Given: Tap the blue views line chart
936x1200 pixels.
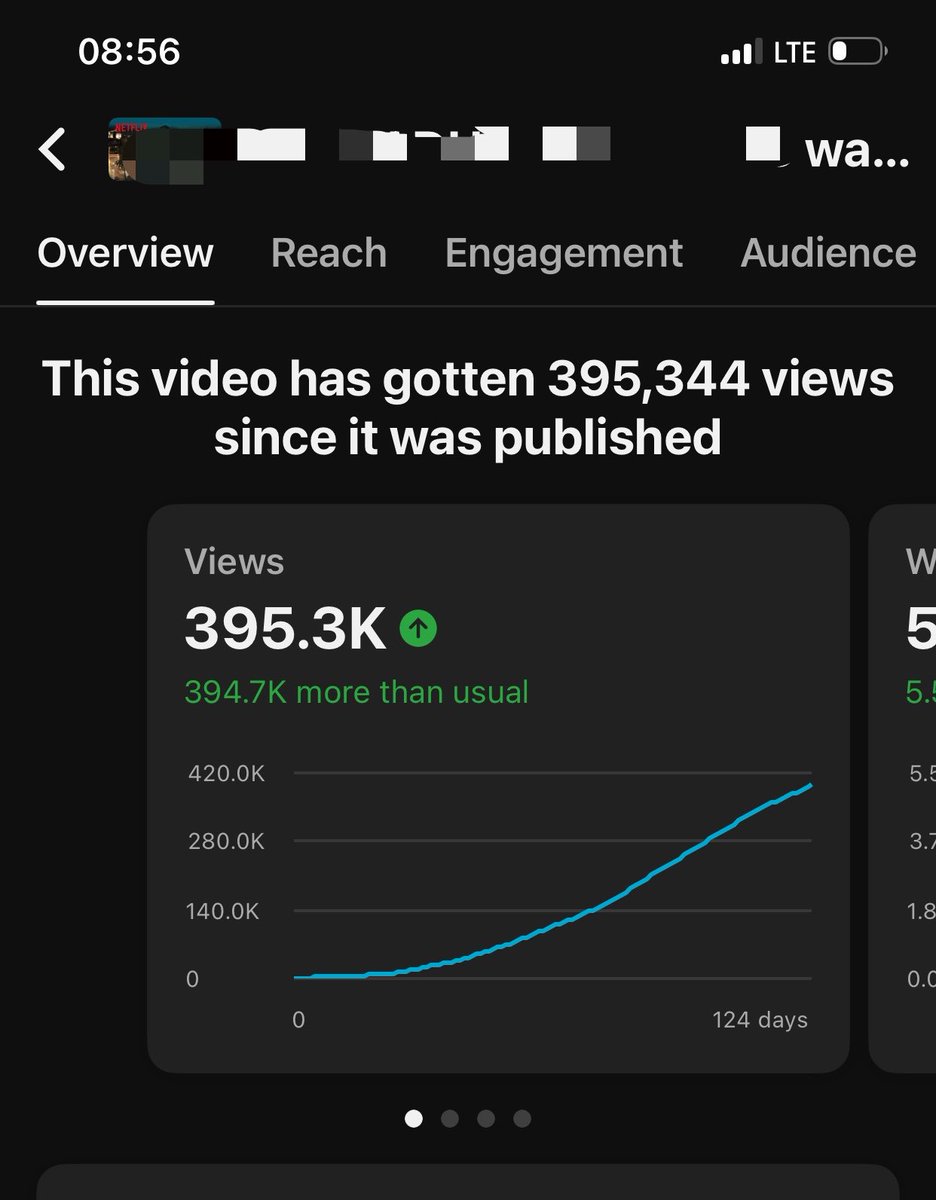Looking at the screenshot, I should (x=552, y=880).
